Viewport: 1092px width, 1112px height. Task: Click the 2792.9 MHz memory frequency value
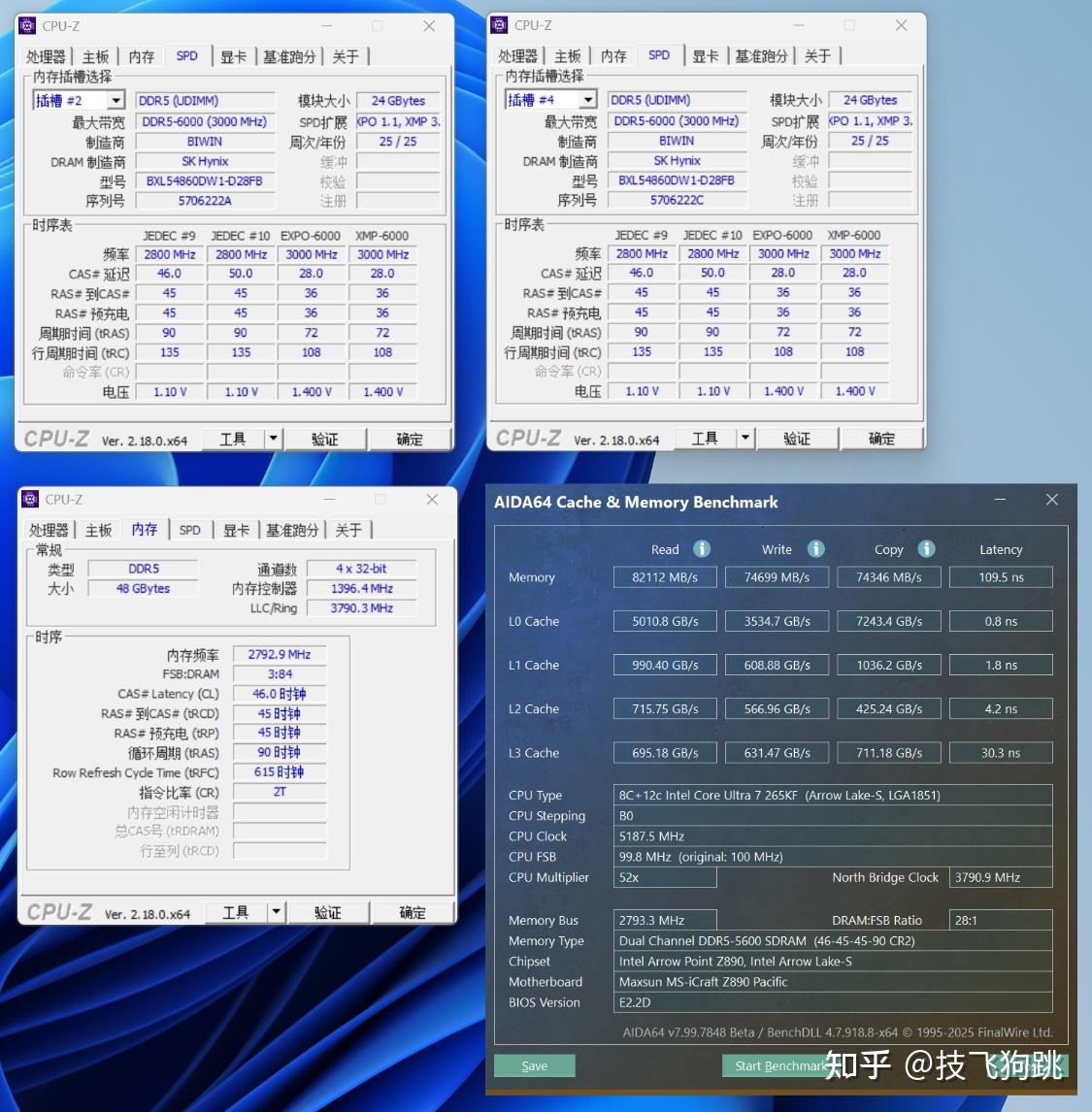click(280, 654)
